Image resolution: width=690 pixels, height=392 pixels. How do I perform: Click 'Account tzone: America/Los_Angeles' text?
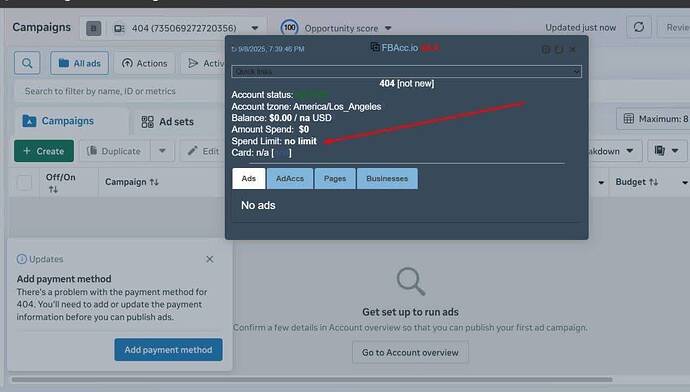306,106
